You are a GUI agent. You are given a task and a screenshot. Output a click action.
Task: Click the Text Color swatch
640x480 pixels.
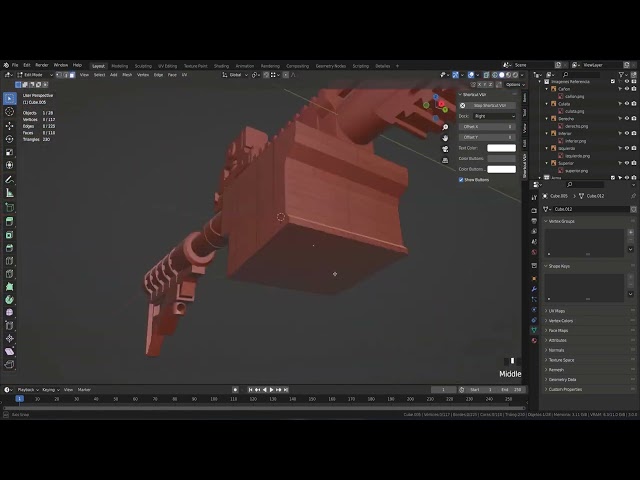point(501,148)
